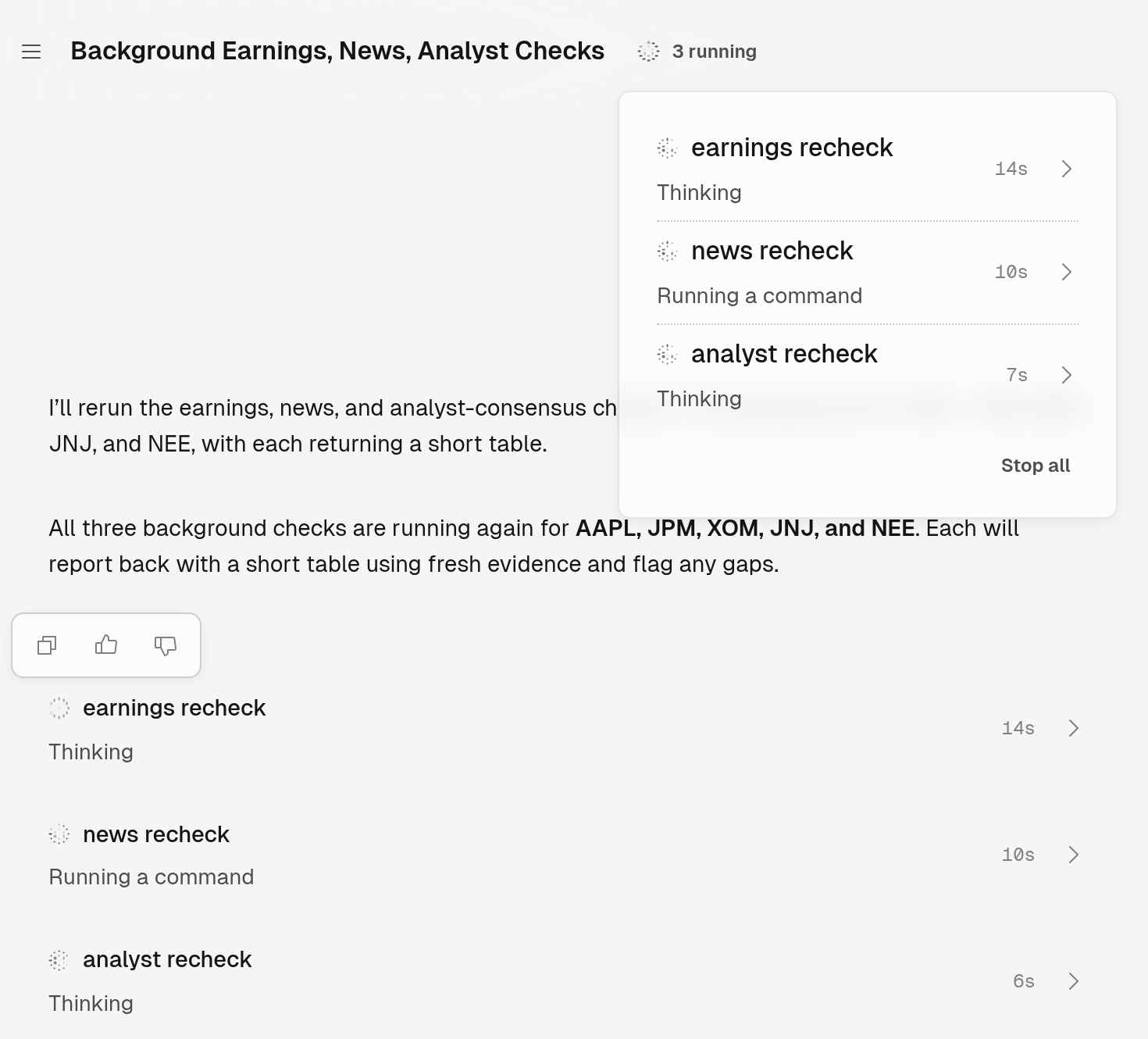The image size is (1148, 1039).
Task: Toggle the 3 running status panel
Action: (x=698, y=52)
